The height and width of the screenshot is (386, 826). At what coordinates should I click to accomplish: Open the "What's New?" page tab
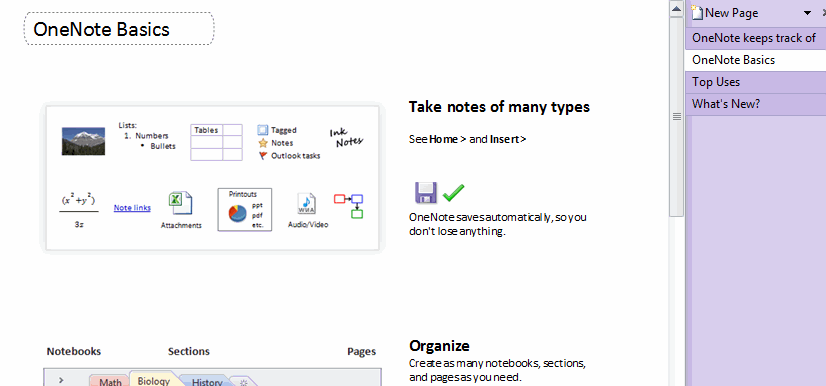pyautogui.click(x=755, y=104)
